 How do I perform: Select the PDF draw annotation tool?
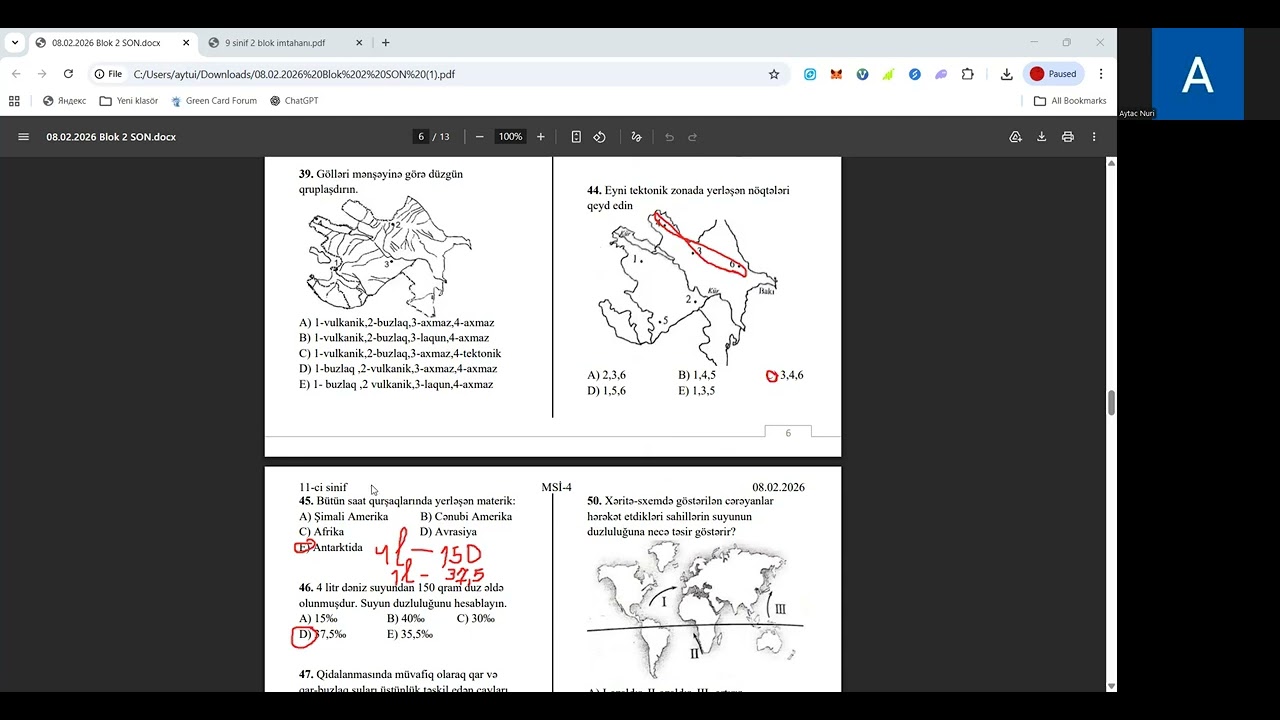click(x=636, y=137)
